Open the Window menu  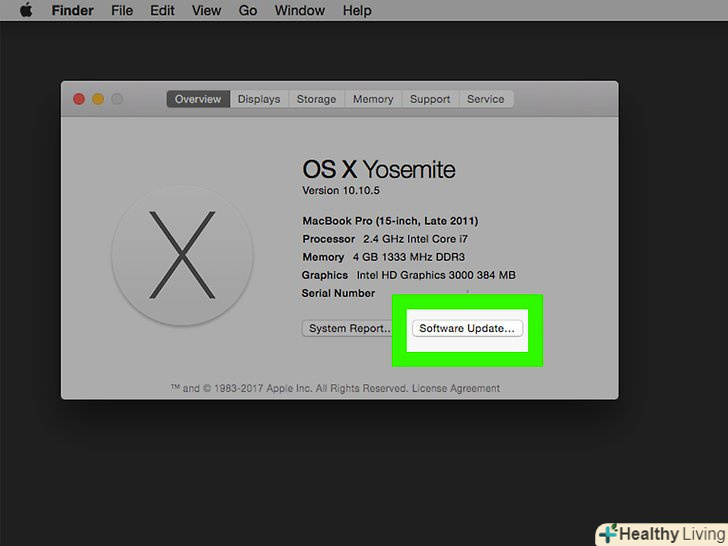299,10
